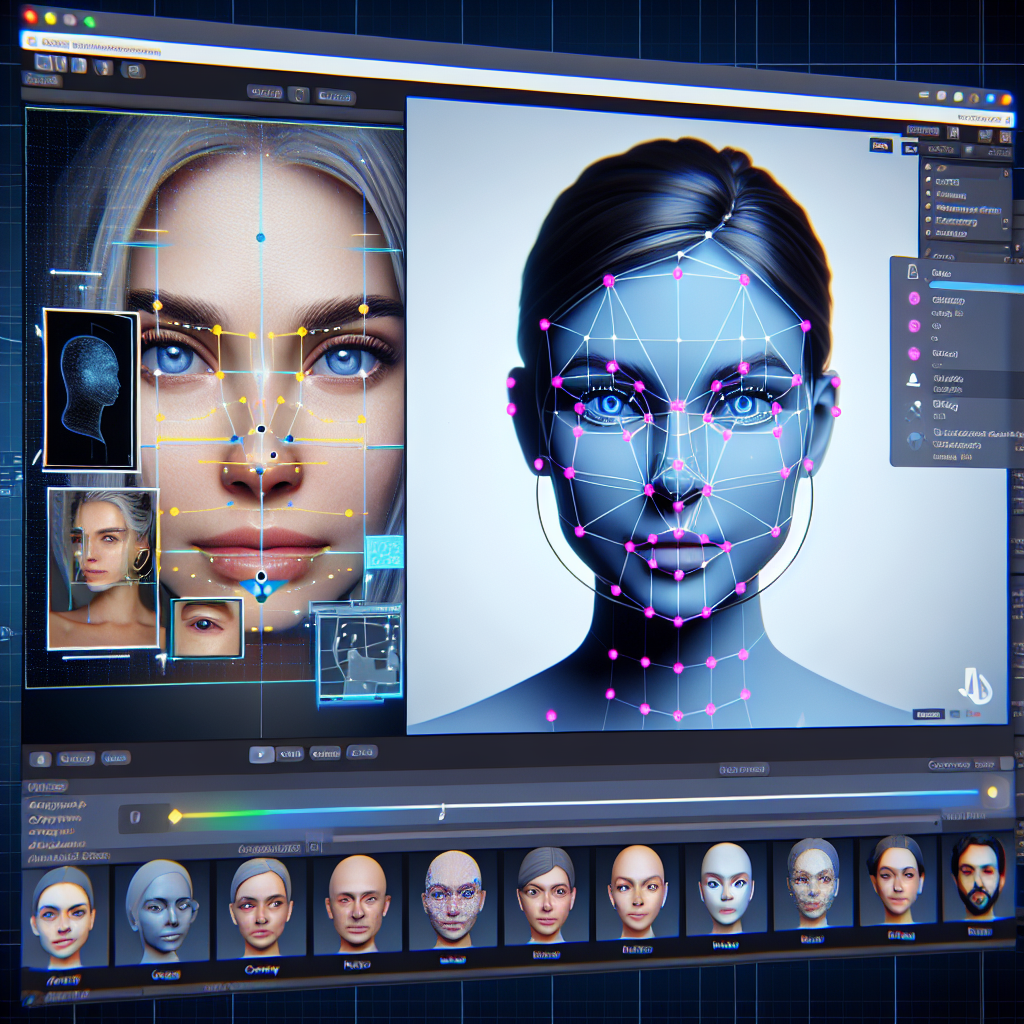Toggle the small checkbox below the timeline track
This screenshot has width=1024, height=1024.
(x=314, y=847)
